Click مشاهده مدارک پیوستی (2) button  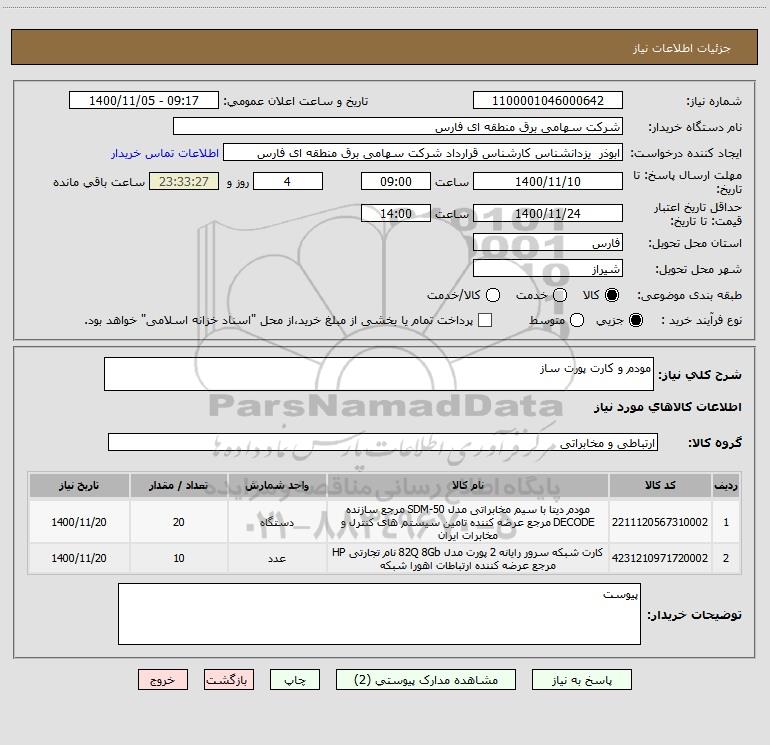(x=426, y=680)
